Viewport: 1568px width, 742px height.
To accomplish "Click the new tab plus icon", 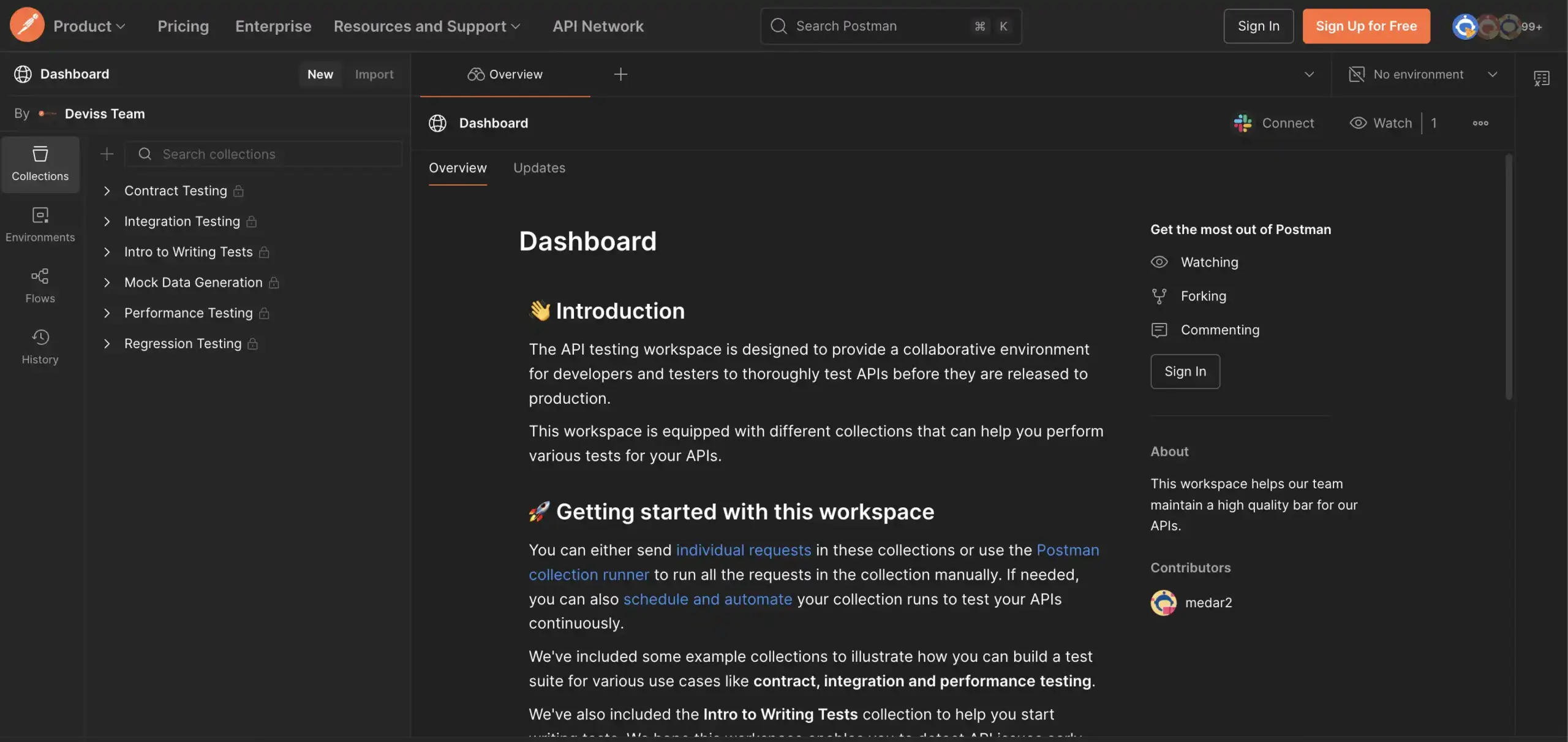I will coord(620,74).
